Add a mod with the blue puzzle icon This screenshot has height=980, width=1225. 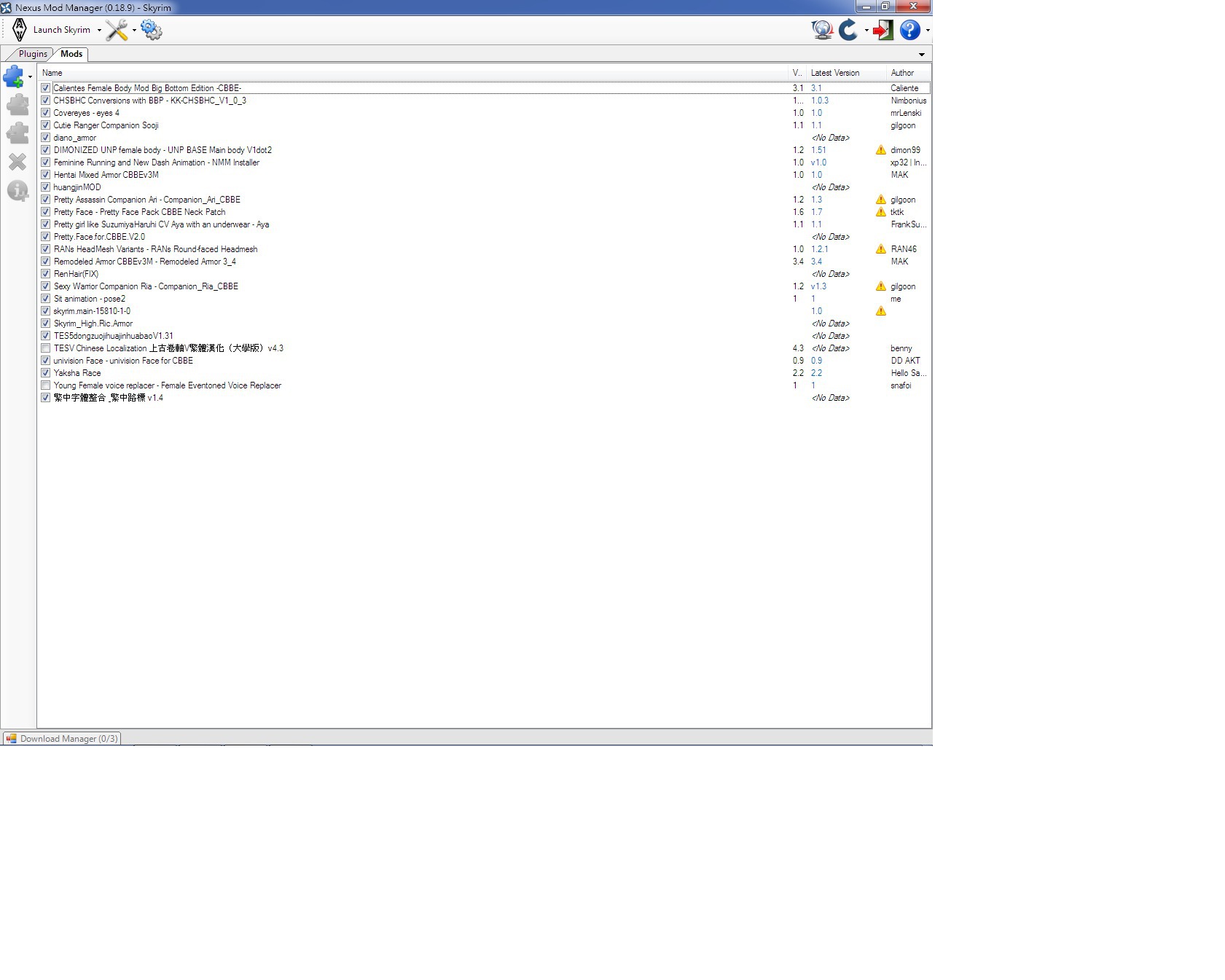coord(14,77)
